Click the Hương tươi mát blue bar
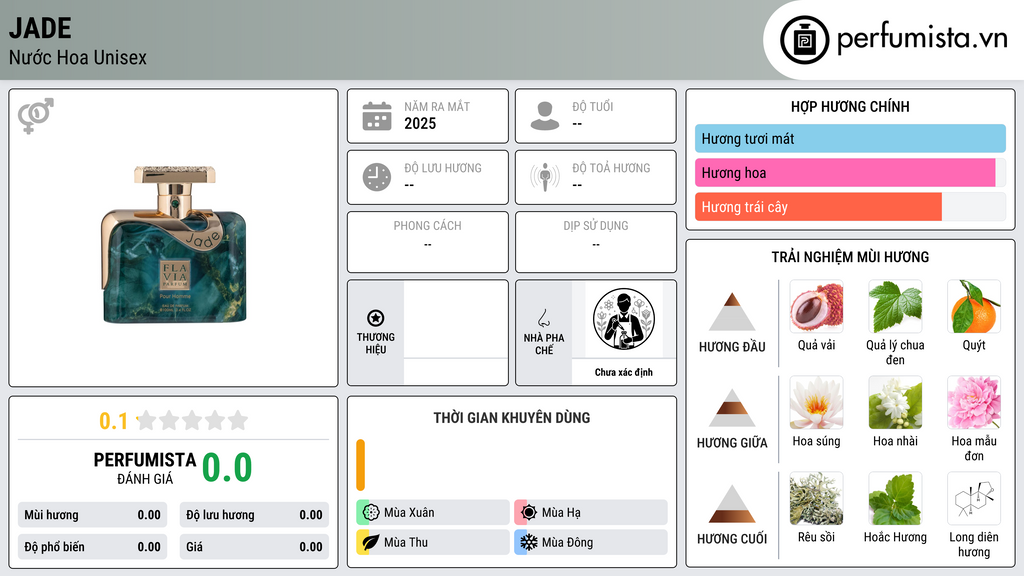1024x576 pixels. click(850, 138)
